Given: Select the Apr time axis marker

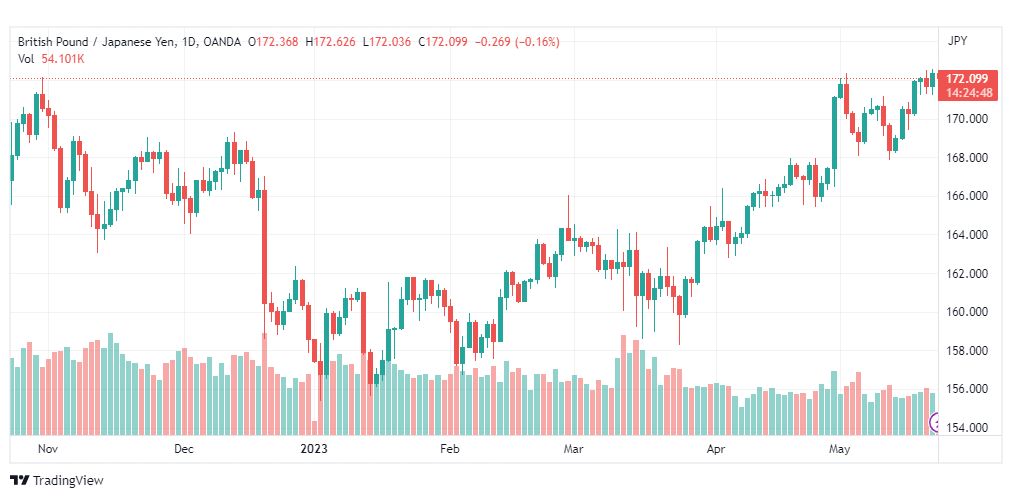Looking at the screenshot, I should 714,449.
